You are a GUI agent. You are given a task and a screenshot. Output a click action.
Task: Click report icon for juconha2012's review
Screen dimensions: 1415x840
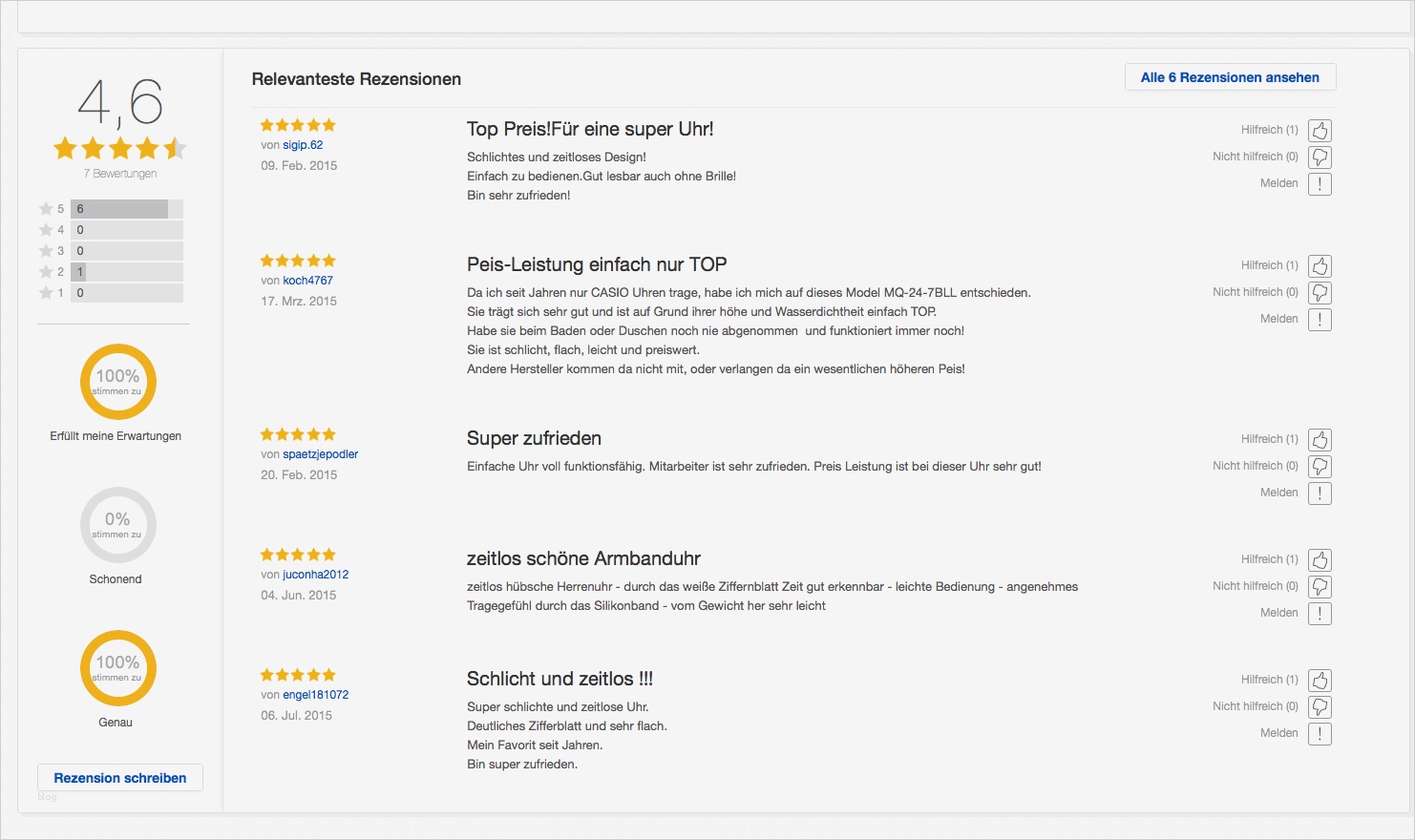click(x=1320, y=614)
